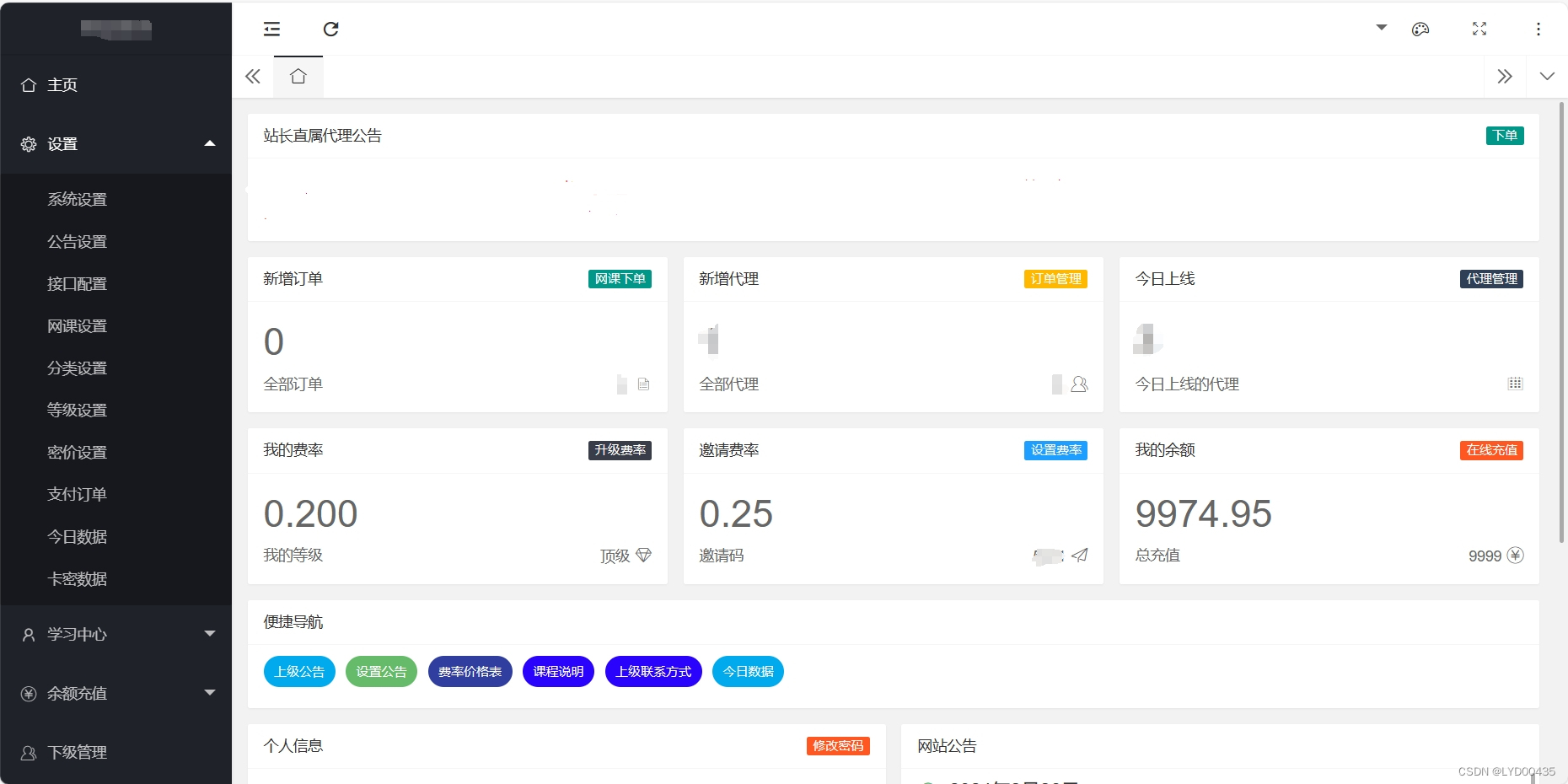Click the 在线充值 badge

click(x=1491, y=450)
